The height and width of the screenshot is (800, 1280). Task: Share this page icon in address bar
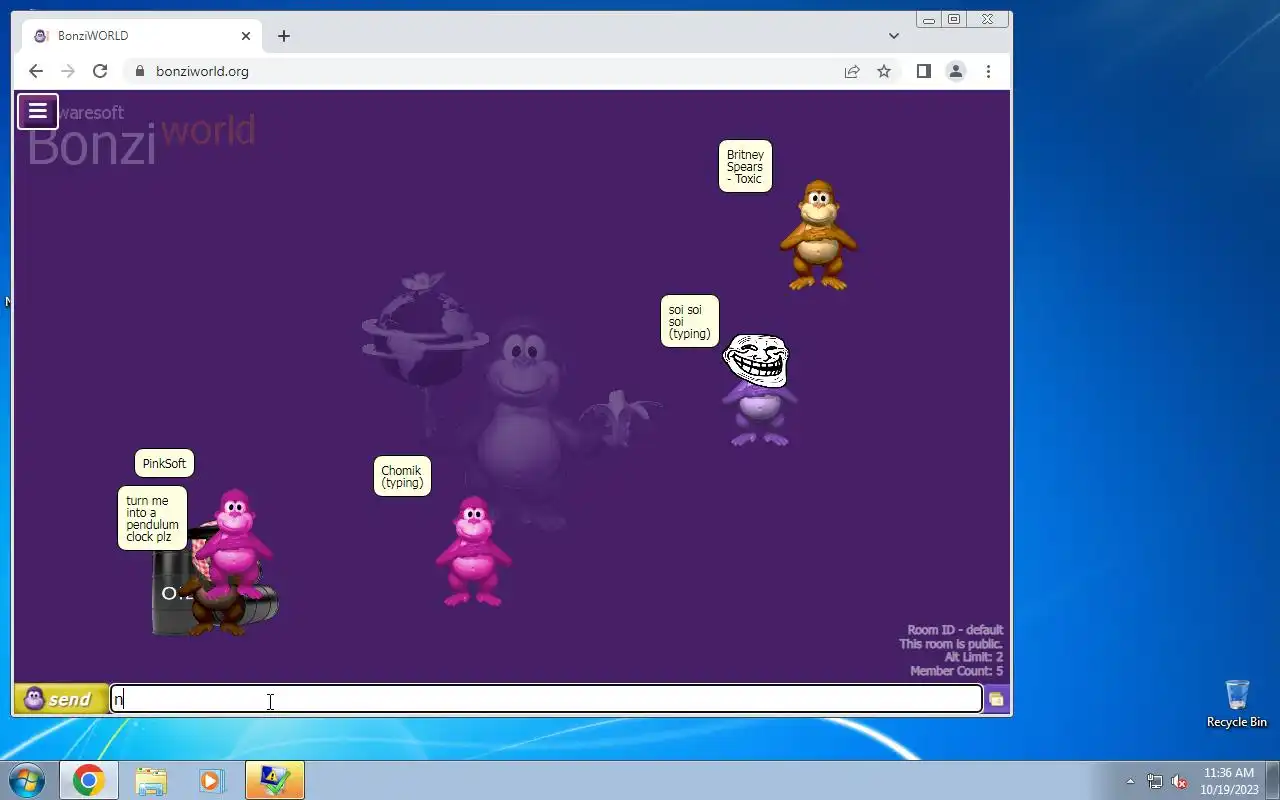point(852,71)
